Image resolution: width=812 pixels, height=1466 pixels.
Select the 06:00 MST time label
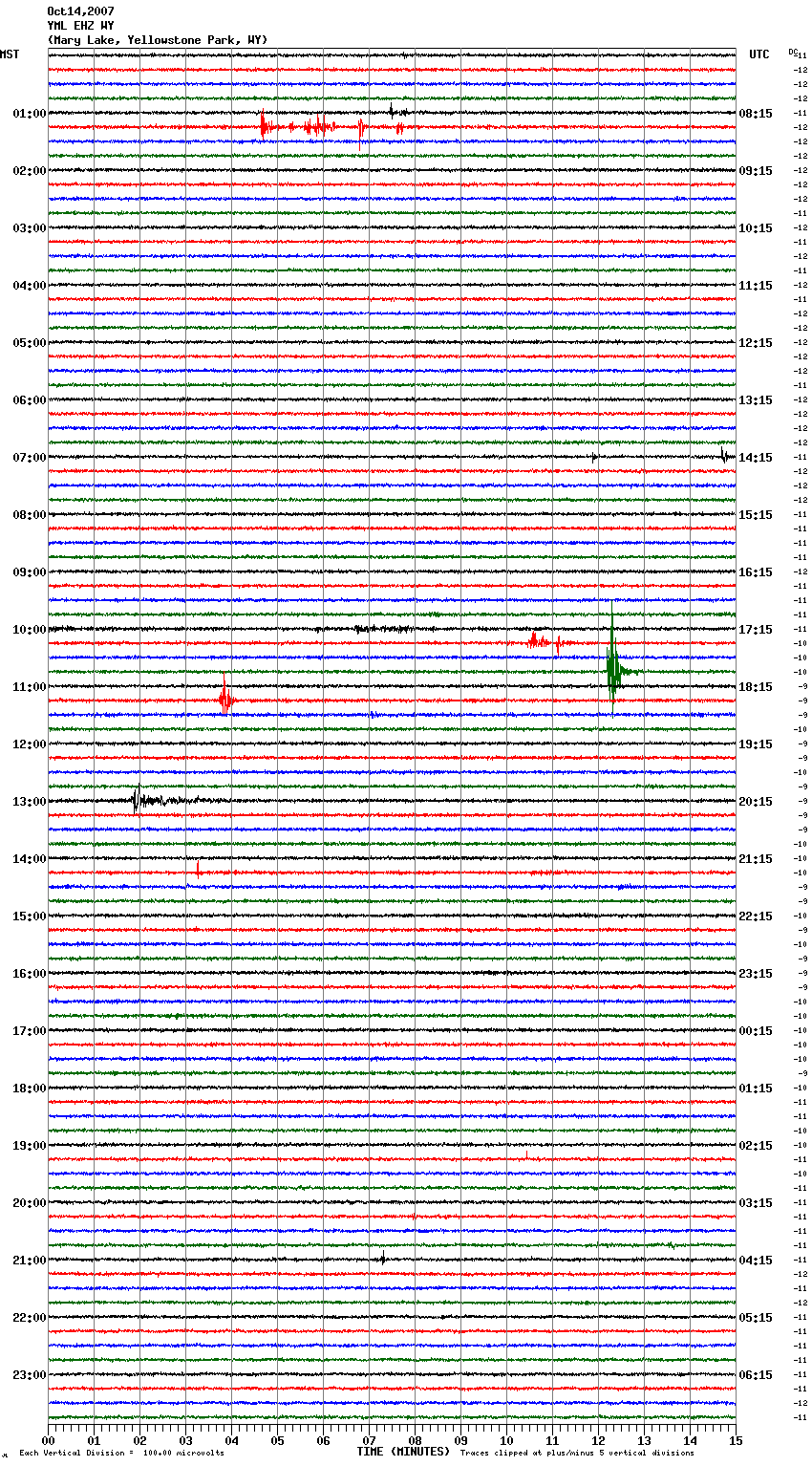pyautogui.click(x=30, y=400)
